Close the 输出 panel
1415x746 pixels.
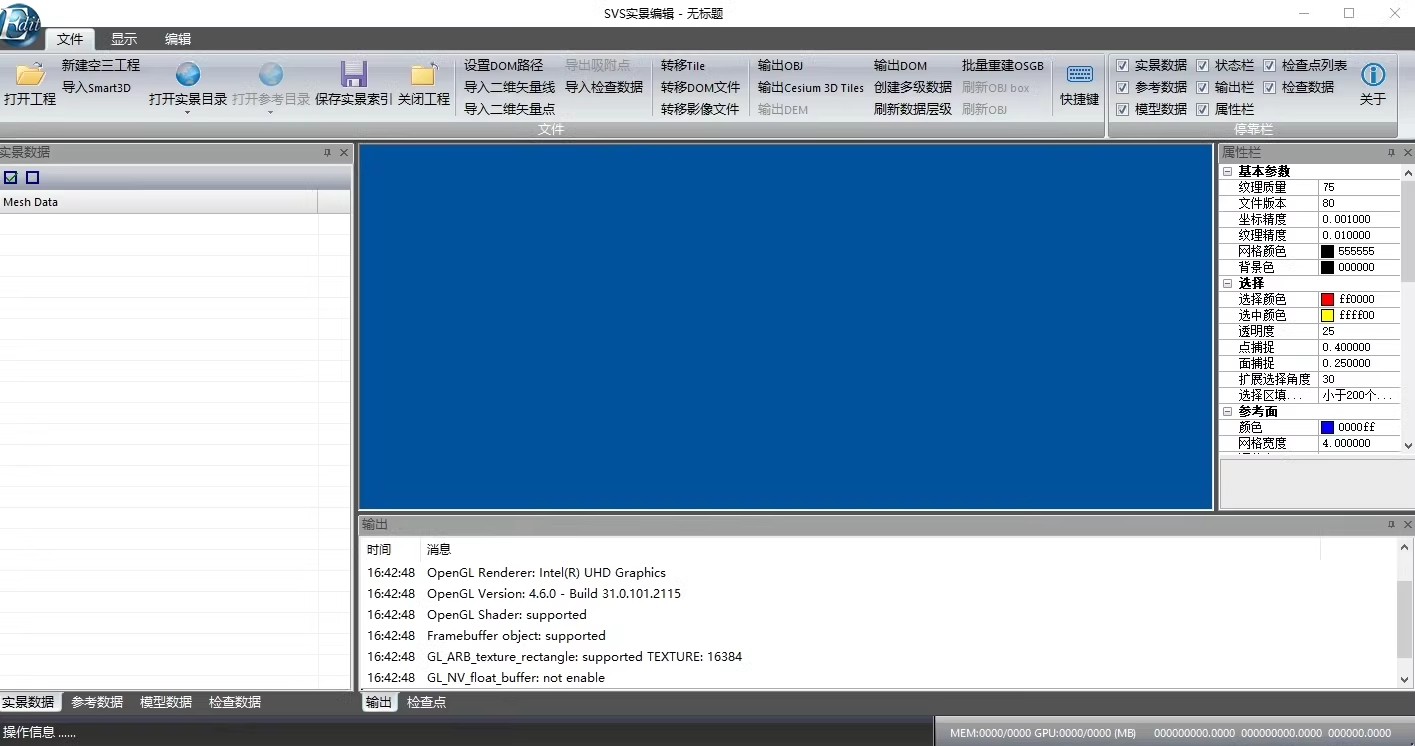click(x=1408, y=524)
